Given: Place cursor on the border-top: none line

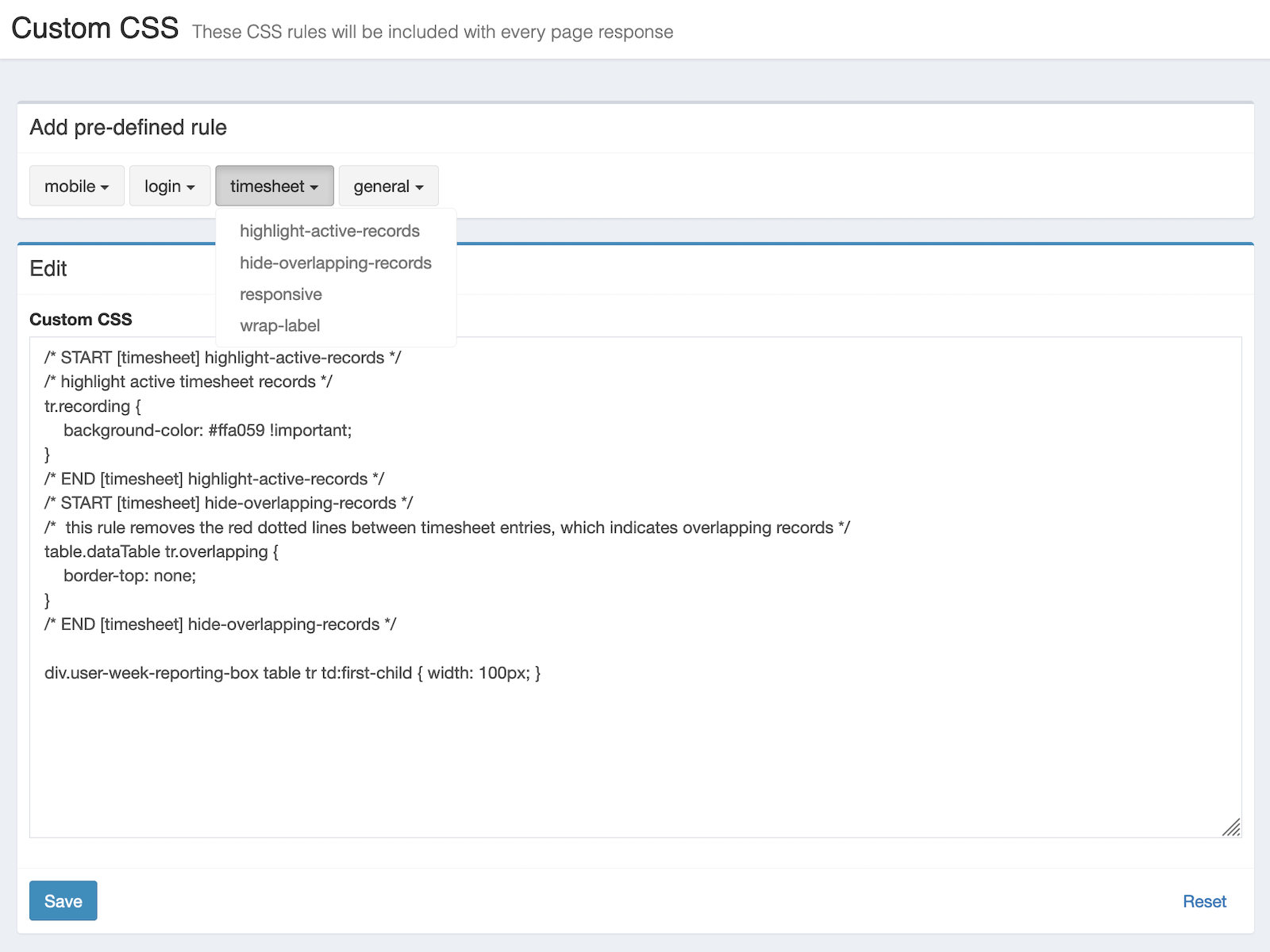Looking at the screenshot, I should (x=129, y=576).
